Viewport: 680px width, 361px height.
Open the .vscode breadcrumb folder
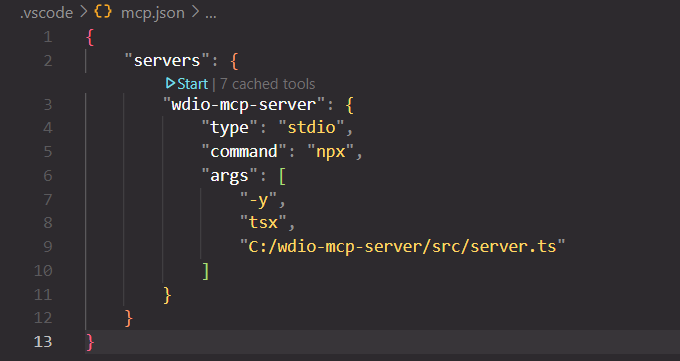click(46, 13)
